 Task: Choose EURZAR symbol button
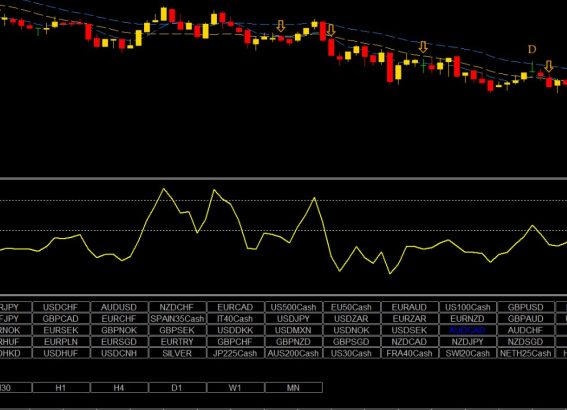point(410,319)
